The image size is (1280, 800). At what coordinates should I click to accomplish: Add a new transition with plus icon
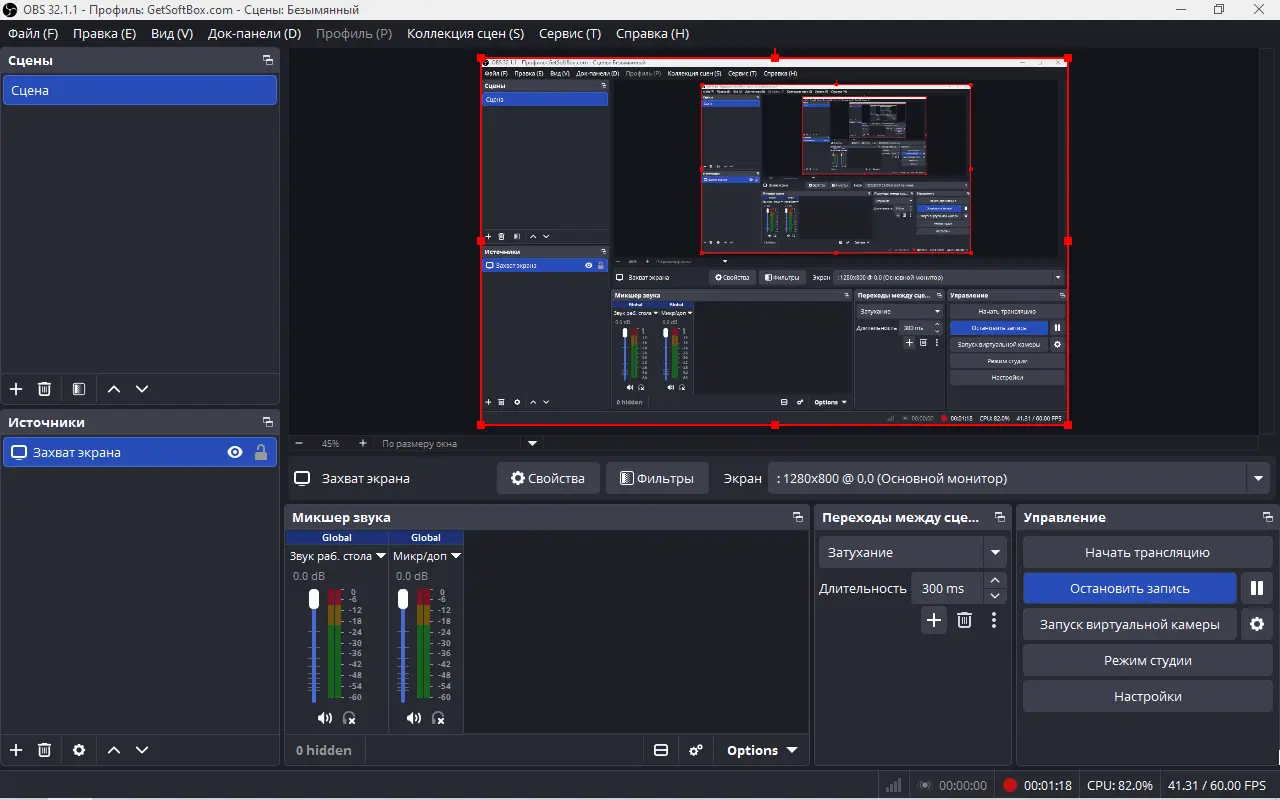pos(933,621)
